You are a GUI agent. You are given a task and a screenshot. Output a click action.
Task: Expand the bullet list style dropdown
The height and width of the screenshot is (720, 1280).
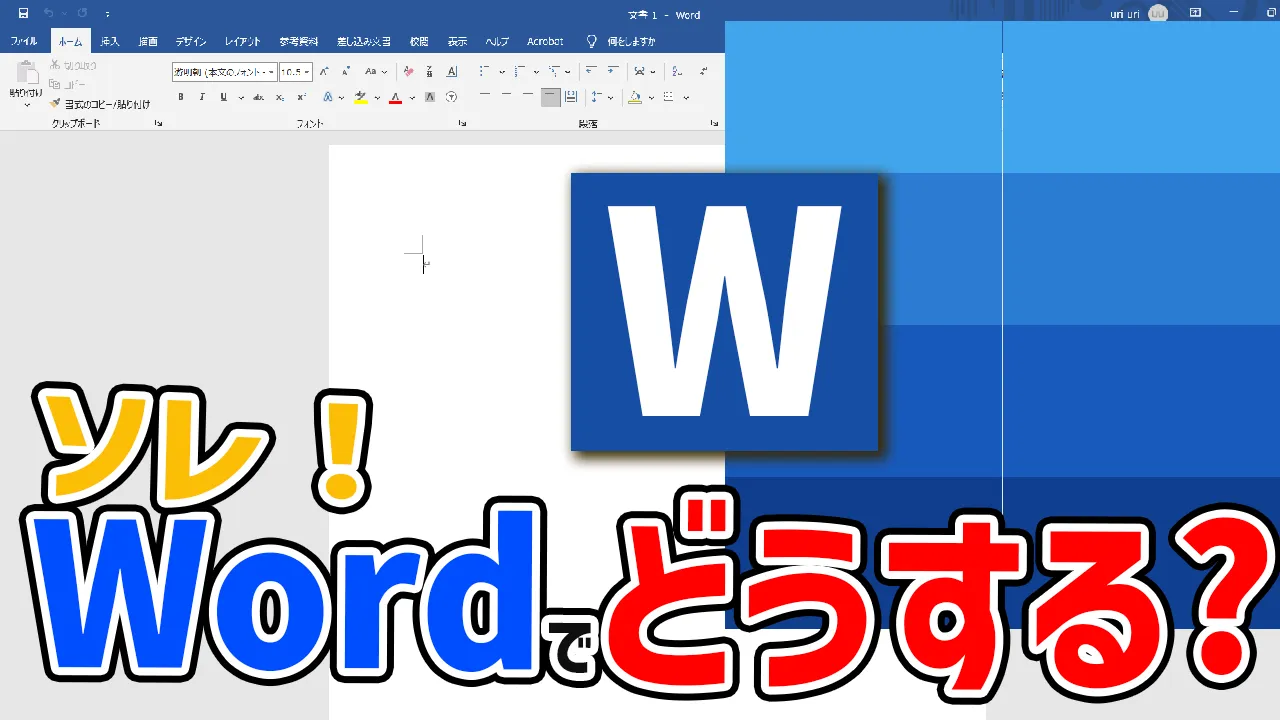504,72
